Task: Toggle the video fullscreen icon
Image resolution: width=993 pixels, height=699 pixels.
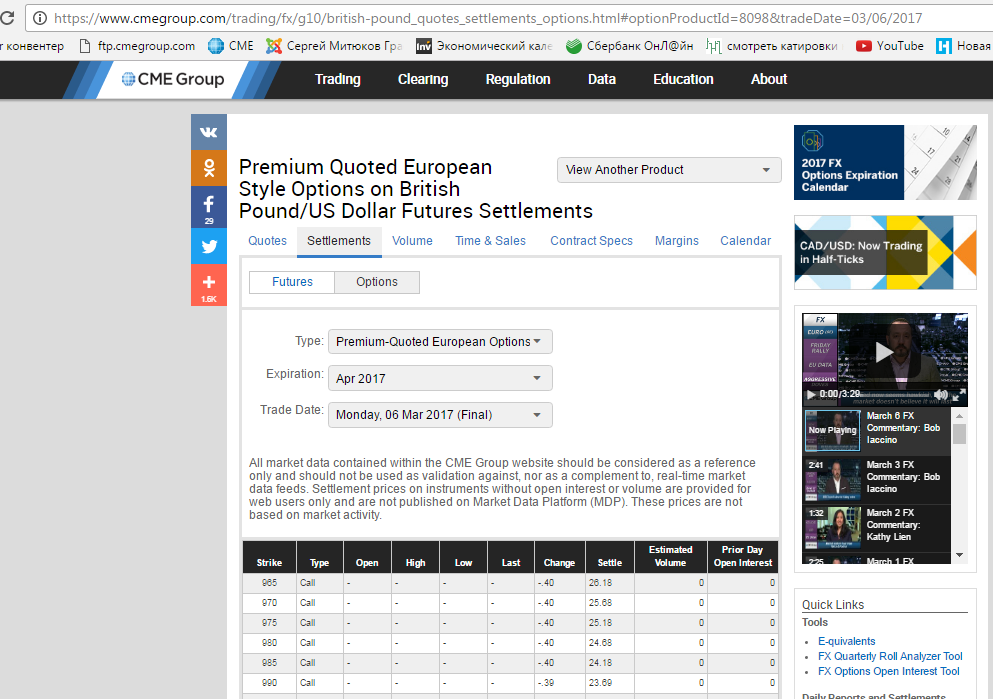Action: pos(959,394)
